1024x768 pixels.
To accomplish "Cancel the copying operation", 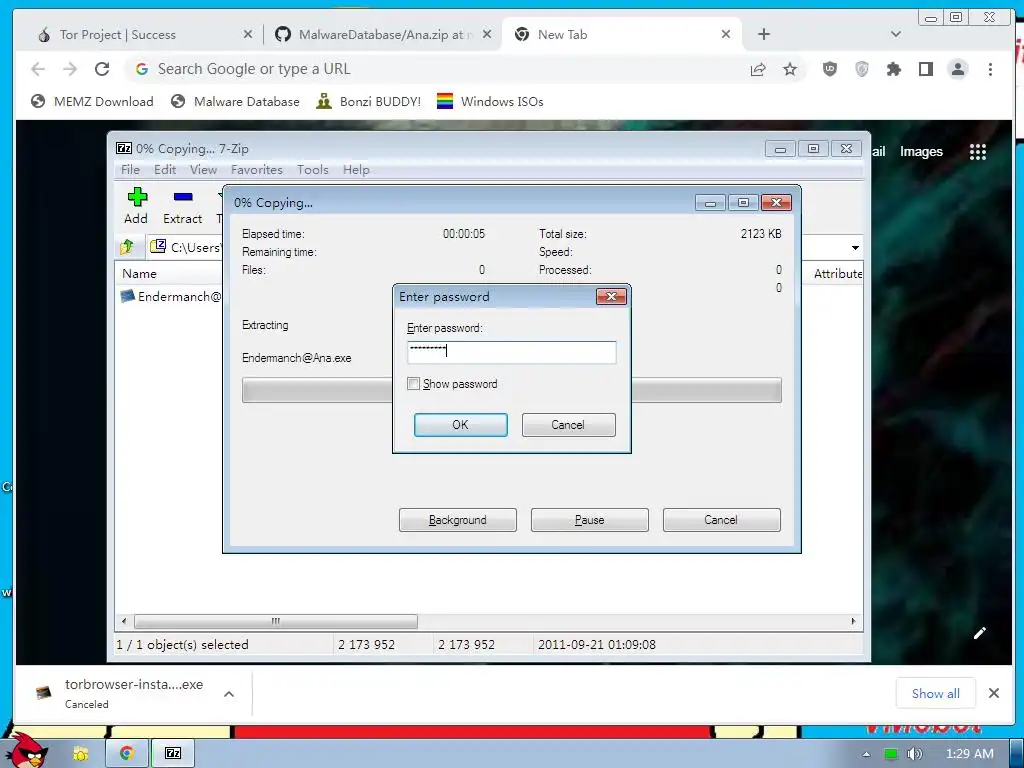I will point(721,520).
